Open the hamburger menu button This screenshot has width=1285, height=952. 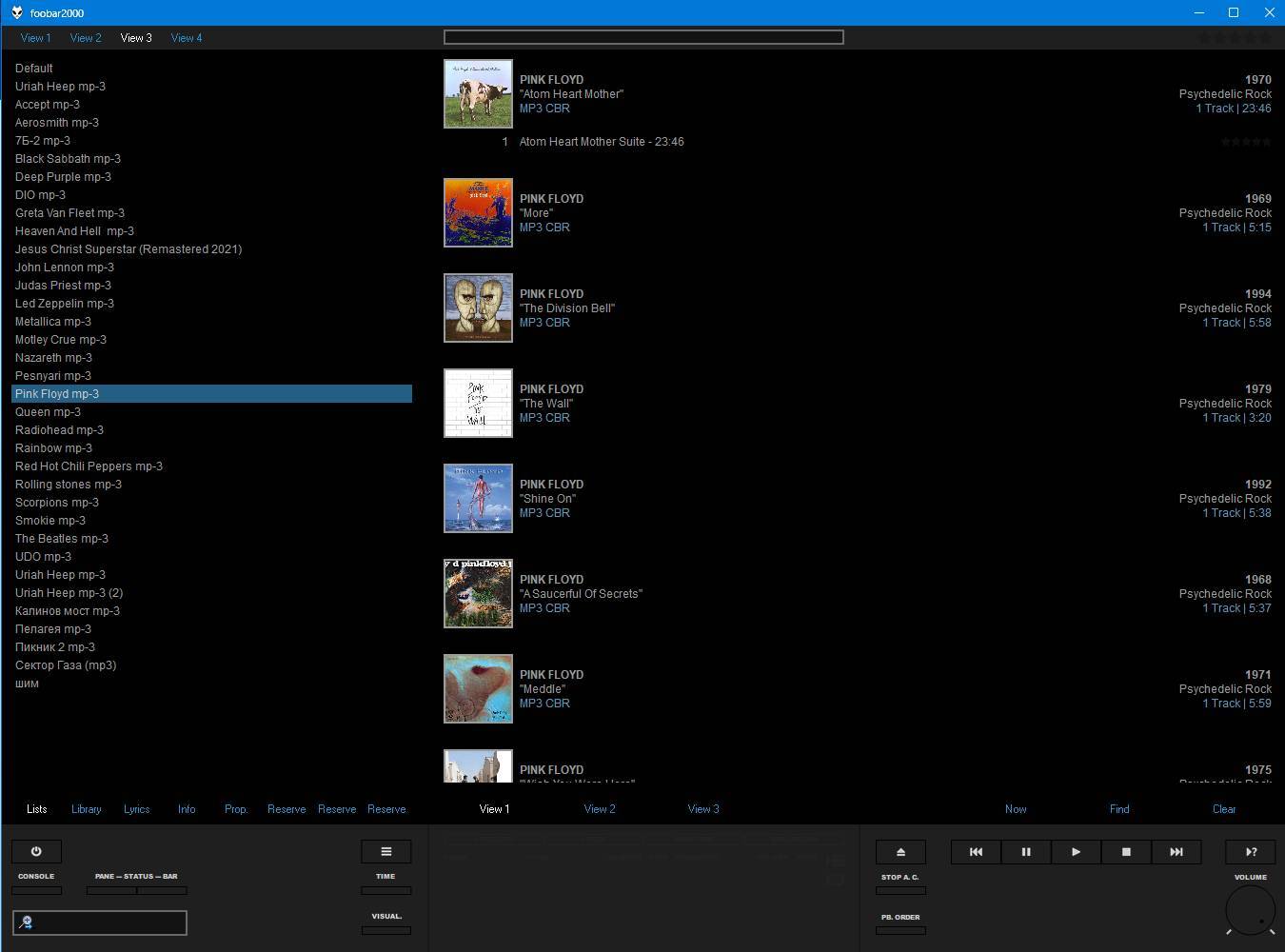(x=385, y=851)
